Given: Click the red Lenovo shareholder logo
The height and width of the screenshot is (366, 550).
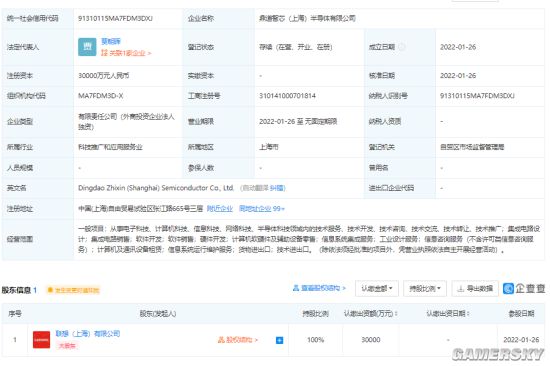Looking at the screenshot, I should tap(41, 340).
